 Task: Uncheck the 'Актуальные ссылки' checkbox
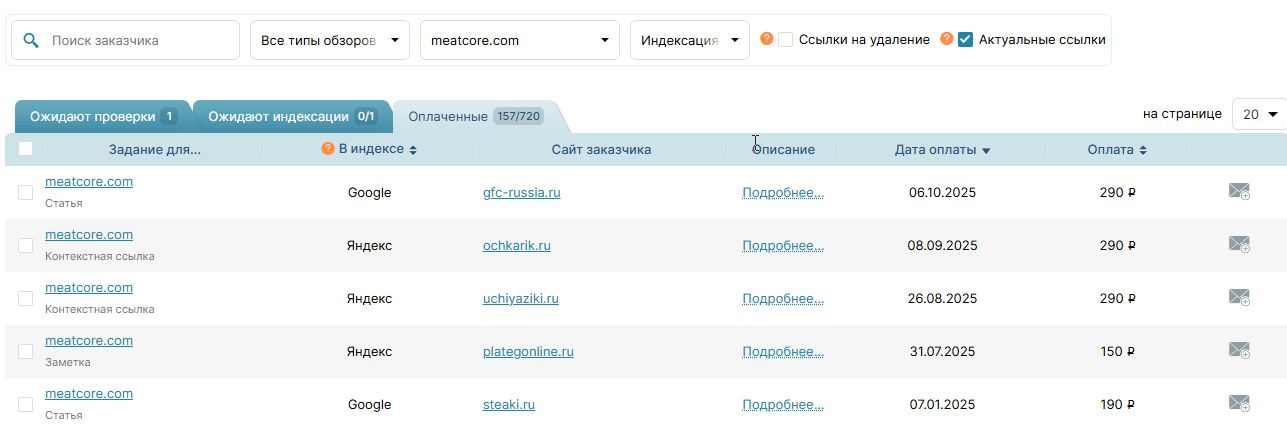[x=965, y=40]
